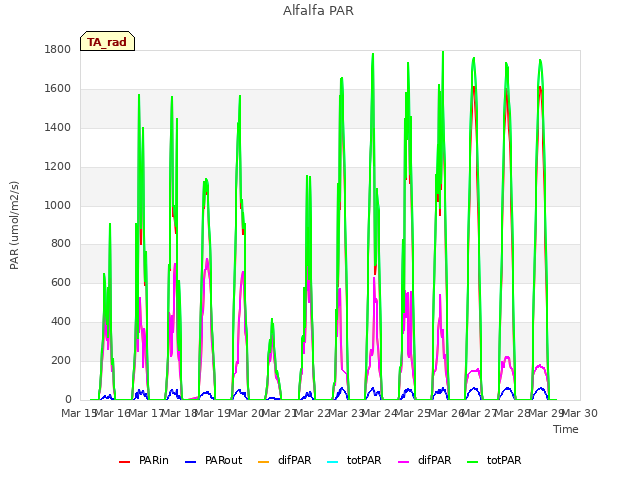The image size is (640, 480).
Task: Click the blue PARout legend swatch
Action: point(191,462)
